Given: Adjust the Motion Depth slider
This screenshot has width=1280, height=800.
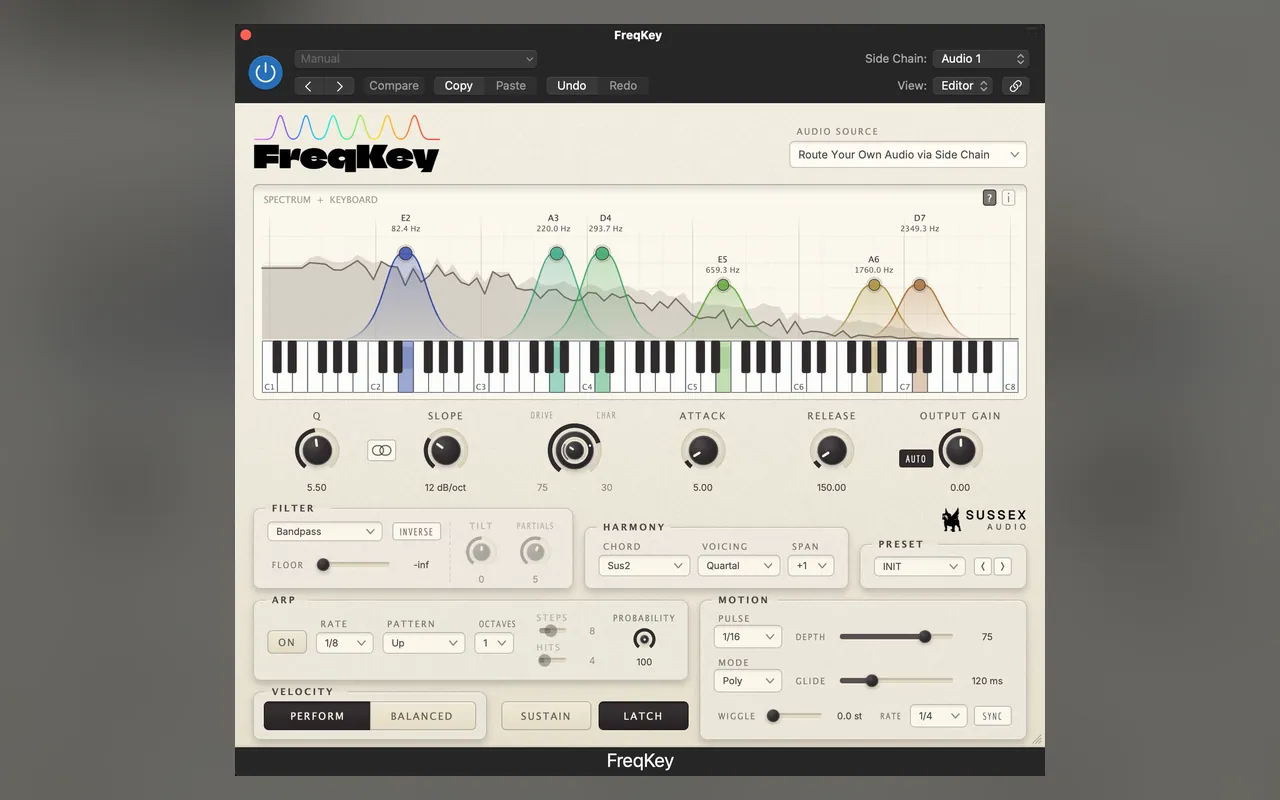Looking at the screenshot, I should pos(896,637).
